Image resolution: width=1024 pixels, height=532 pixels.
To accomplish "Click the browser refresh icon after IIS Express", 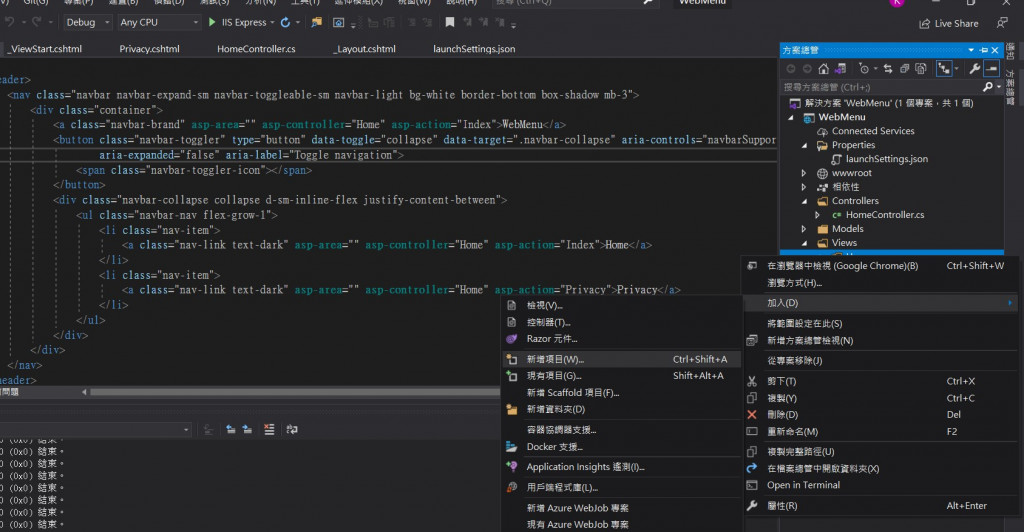I will coord(285,22).
